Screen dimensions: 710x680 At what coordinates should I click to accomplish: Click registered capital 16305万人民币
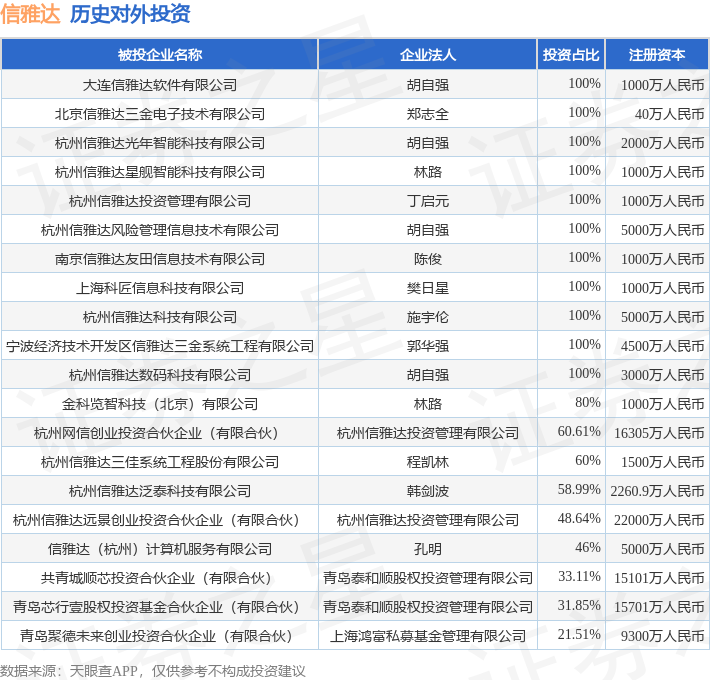click(x=659, y=433)
